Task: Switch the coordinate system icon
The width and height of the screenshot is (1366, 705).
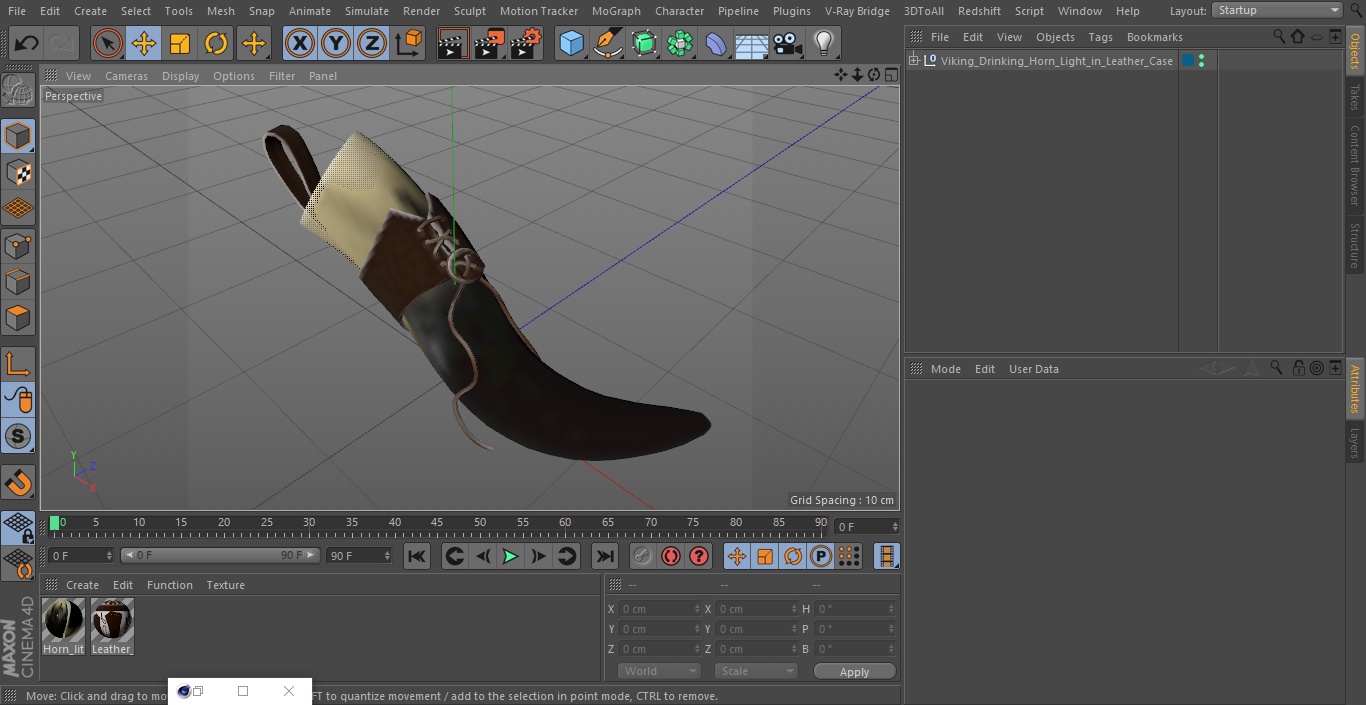Action: pyautogui.click(x=409, y=43)
